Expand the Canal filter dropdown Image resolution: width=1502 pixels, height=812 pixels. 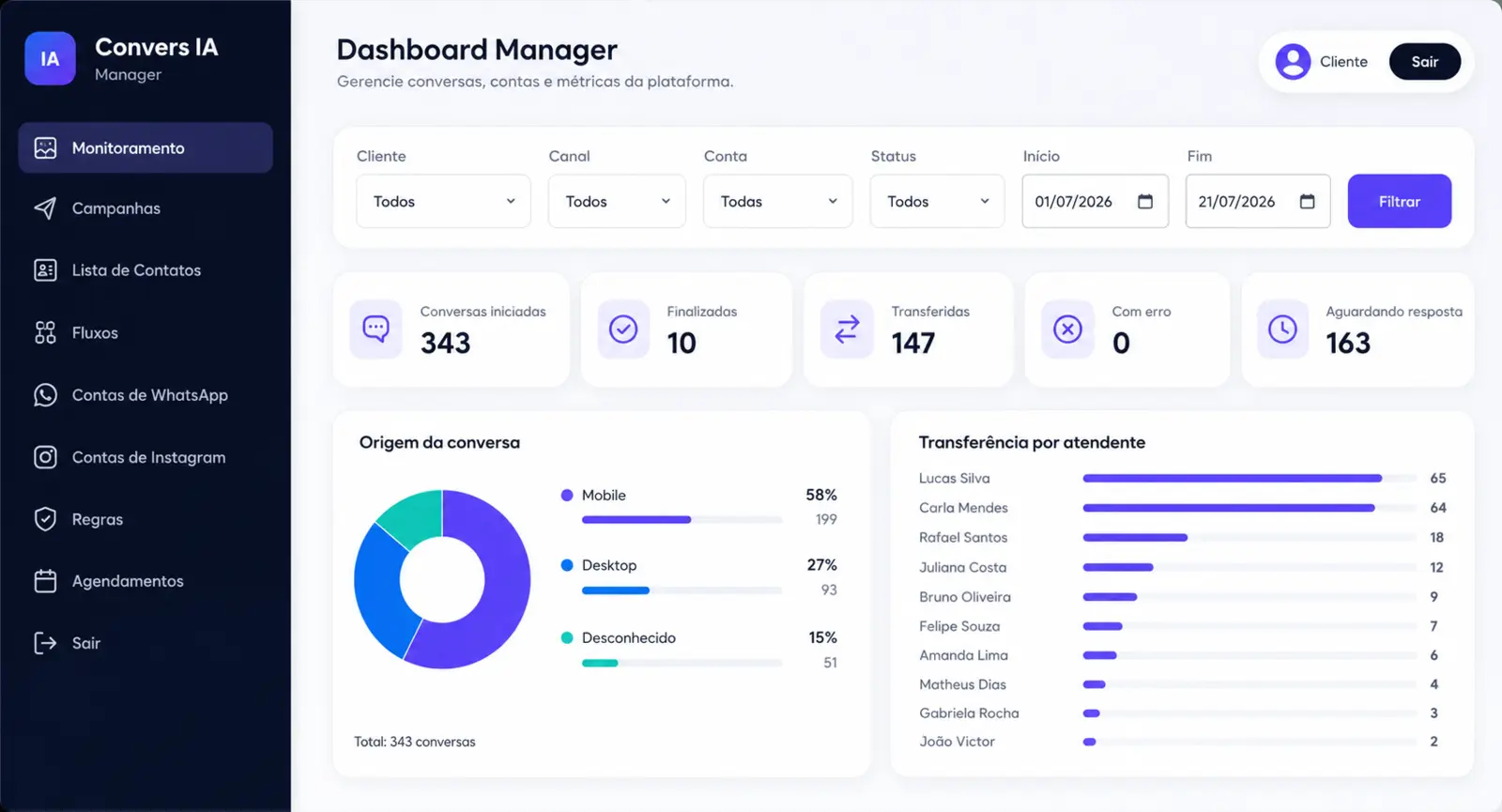(617, 201)
